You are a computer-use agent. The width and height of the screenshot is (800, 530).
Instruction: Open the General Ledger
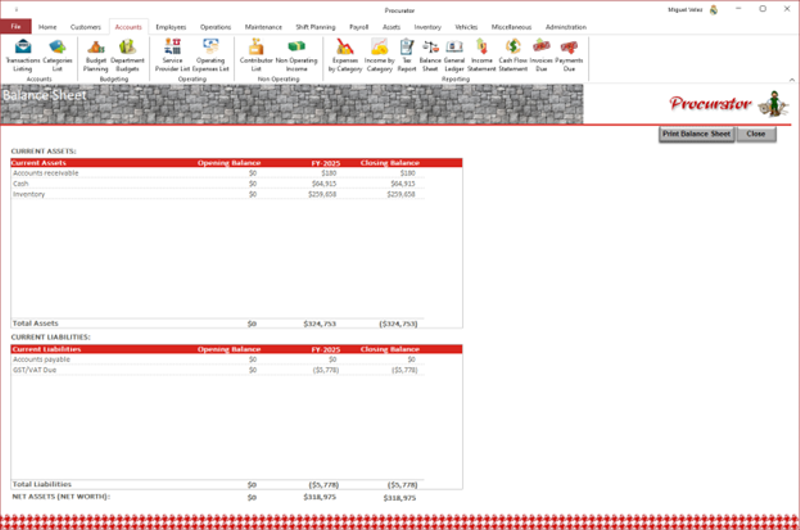pyautogui.click(x=455, y=53)
